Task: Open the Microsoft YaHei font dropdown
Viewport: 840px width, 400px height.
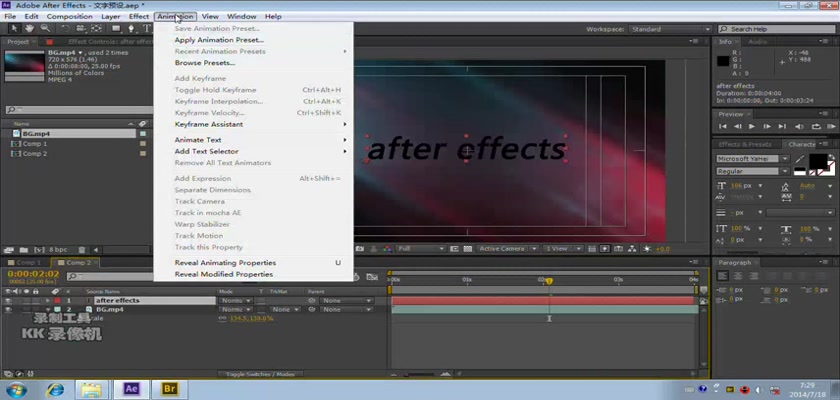Action: coord(753,159)
